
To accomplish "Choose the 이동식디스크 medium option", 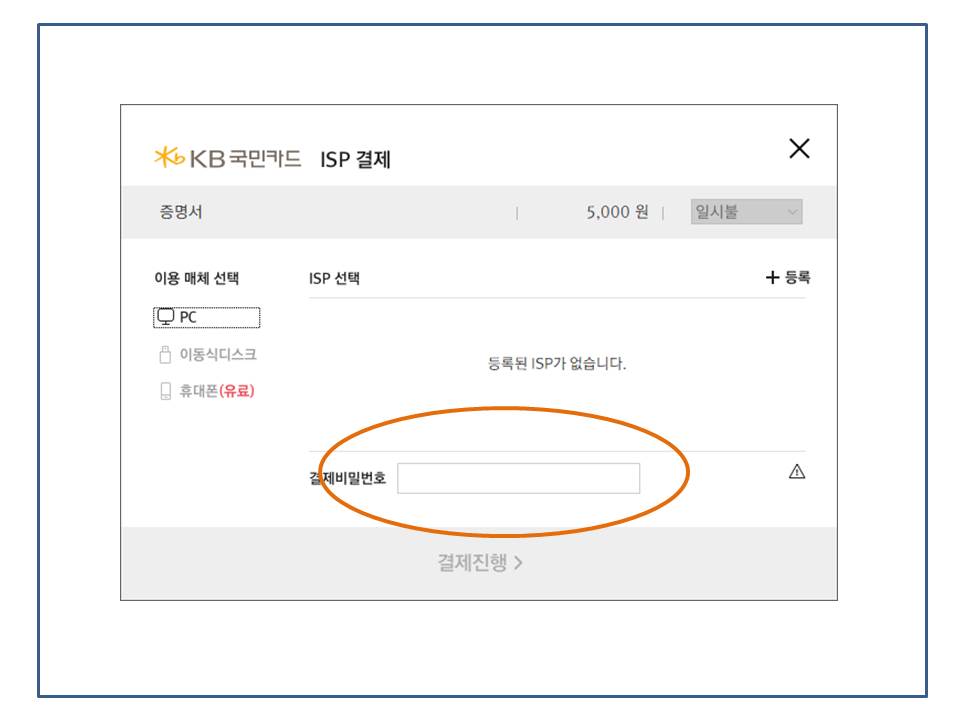I will click(217, 355).
